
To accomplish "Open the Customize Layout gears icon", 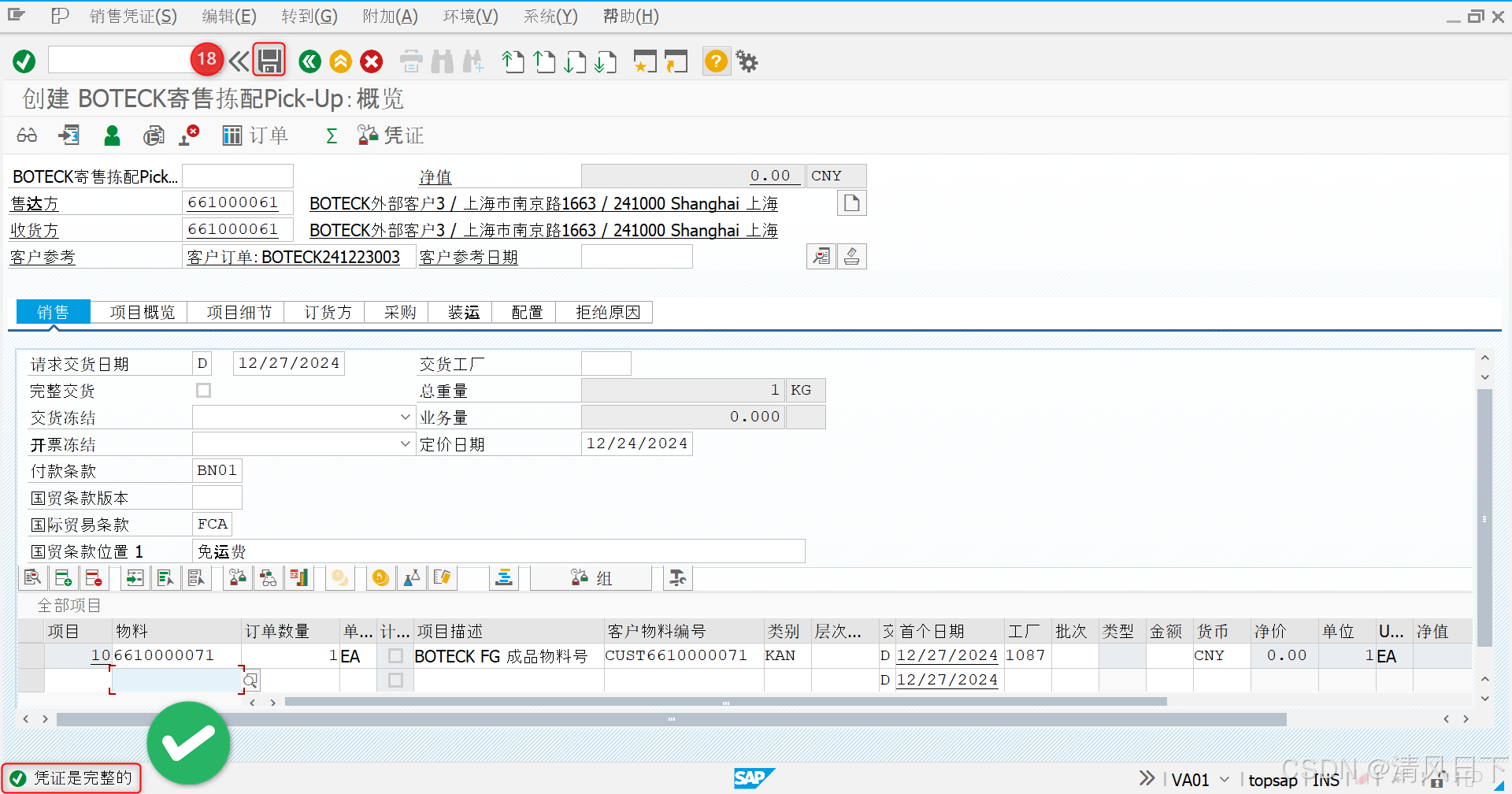I will (x=747, y=61).
